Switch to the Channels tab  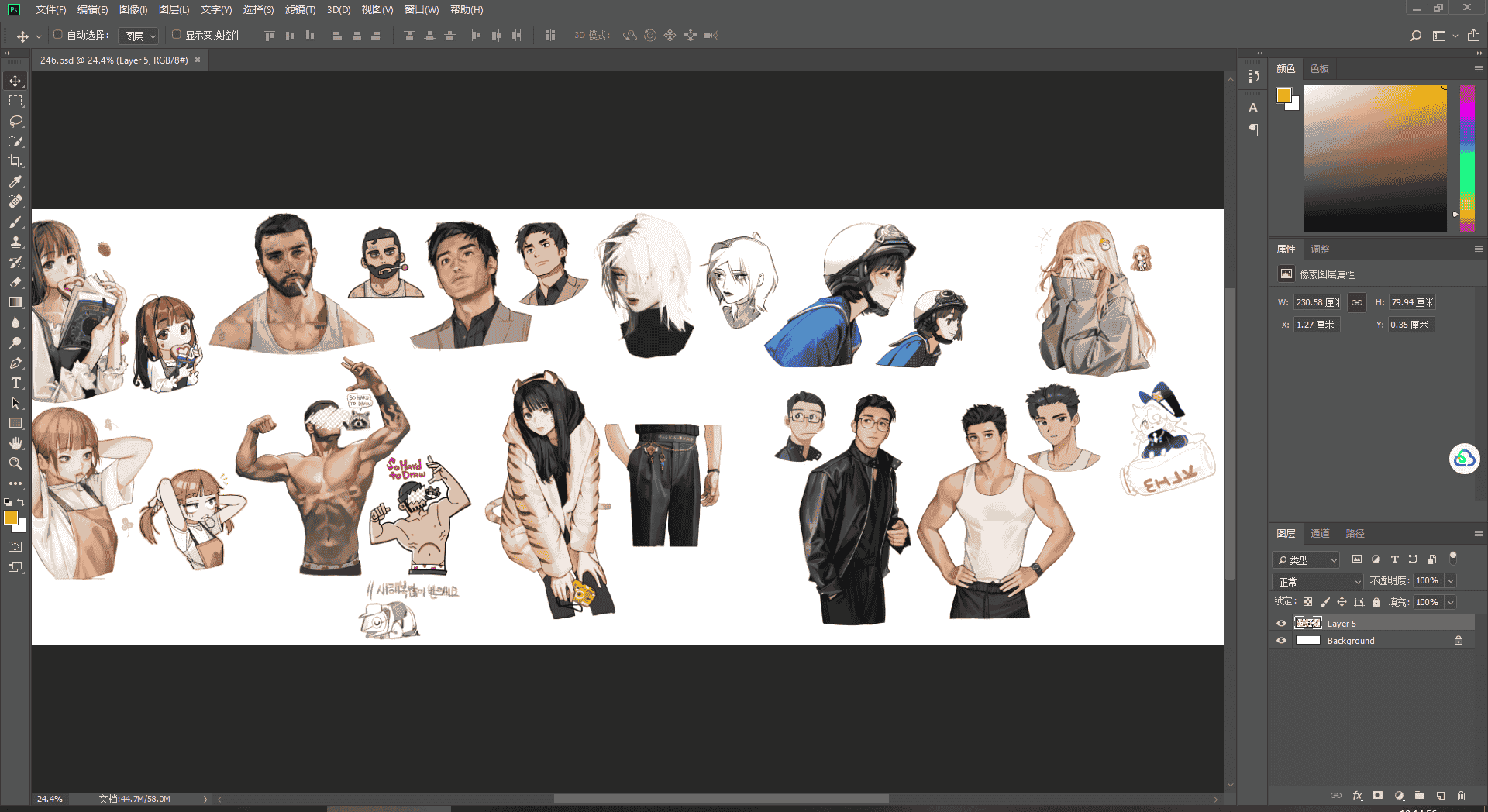[x=1320, y=534]
